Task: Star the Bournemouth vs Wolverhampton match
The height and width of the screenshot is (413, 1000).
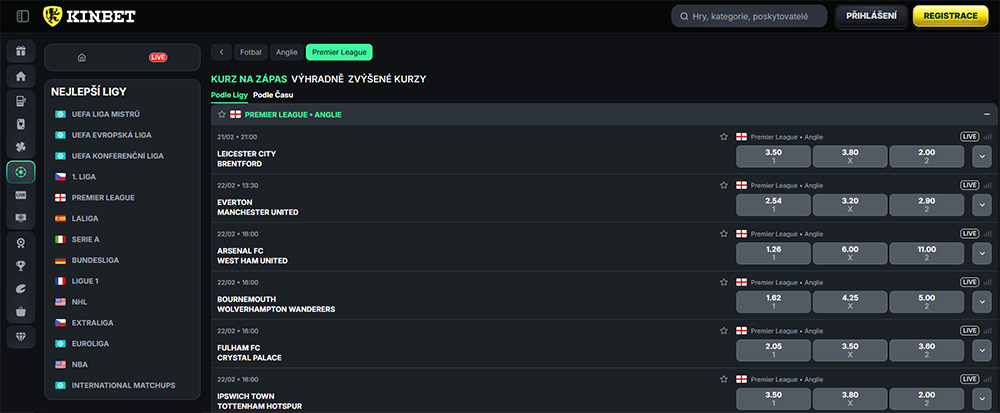Action: coord(723,282)
